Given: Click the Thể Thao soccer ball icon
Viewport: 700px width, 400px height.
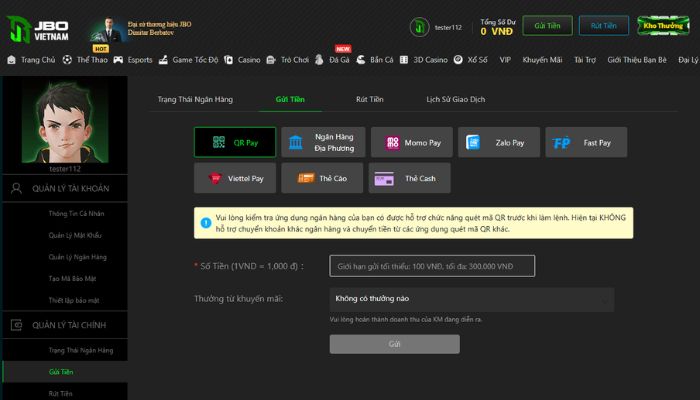Looking at the screenshot, I should pos(67,60).
